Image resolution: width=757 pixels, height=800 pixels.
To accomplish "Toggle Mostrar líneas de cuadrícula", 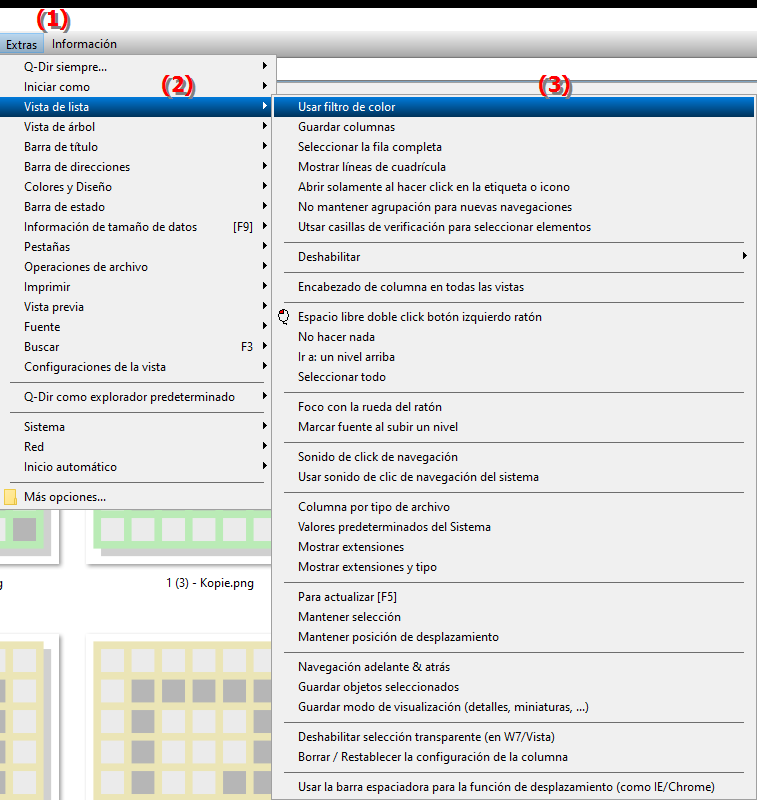I will click(514, 167).
